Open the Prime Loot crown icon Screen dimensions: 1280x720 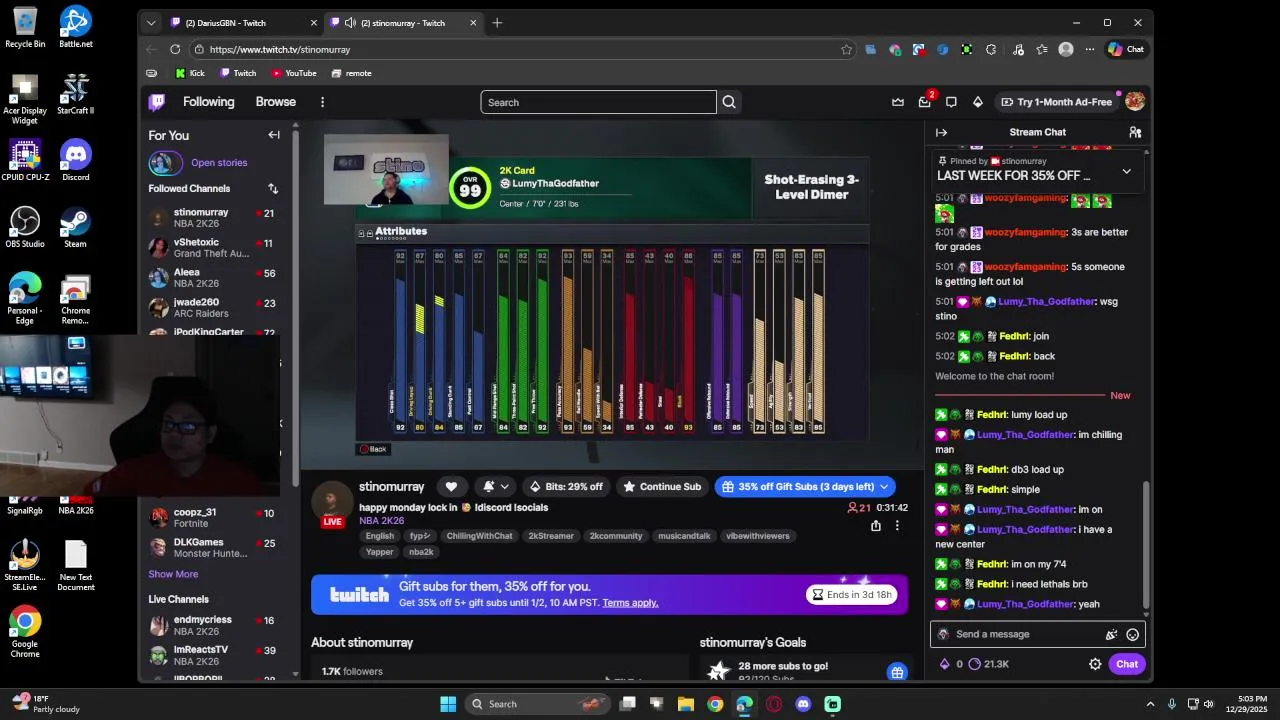pos(898,102)
